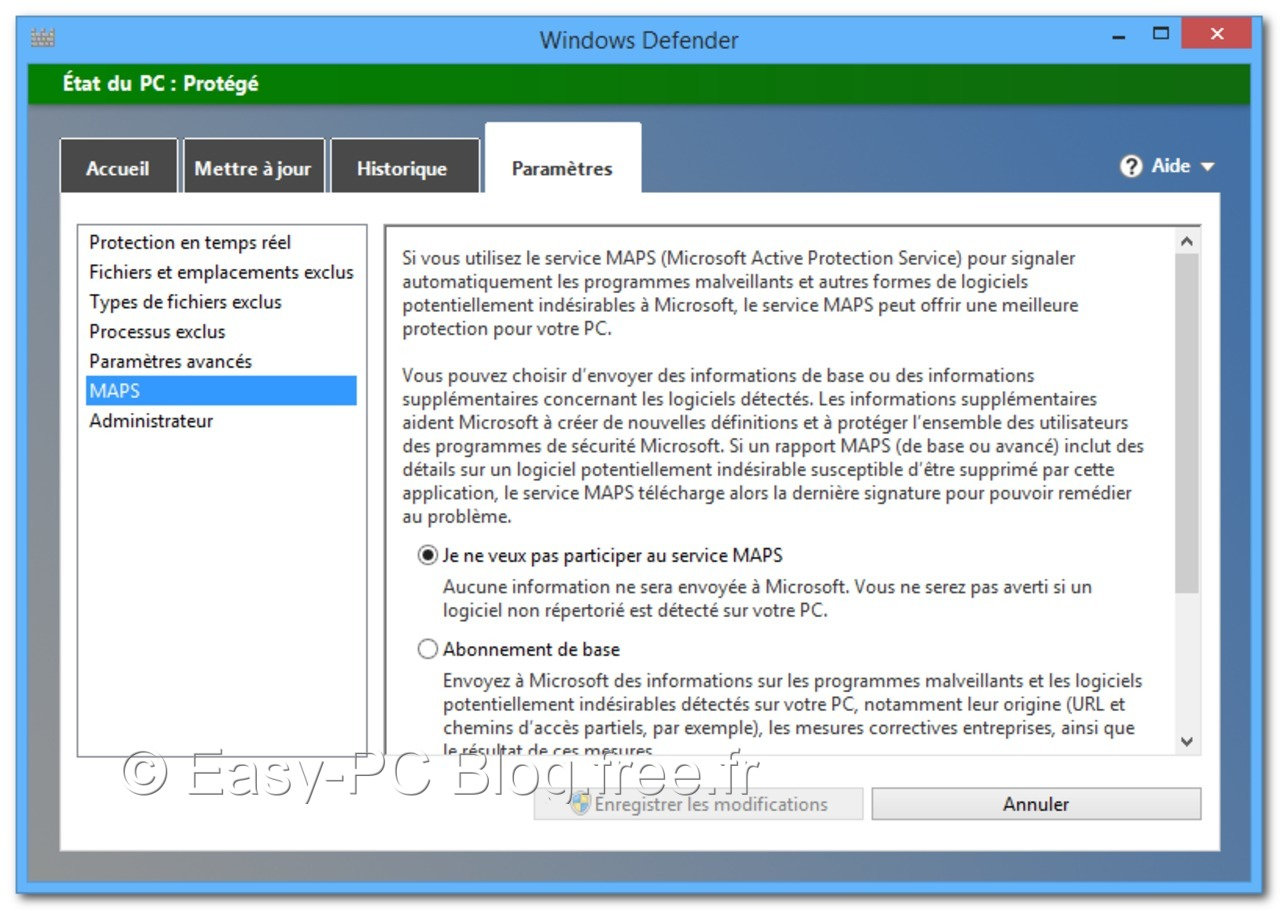Viewport: 1280px width, 911px height.
Task: Expand the Aide dropdown arrow
Action: click(1207, 167)
